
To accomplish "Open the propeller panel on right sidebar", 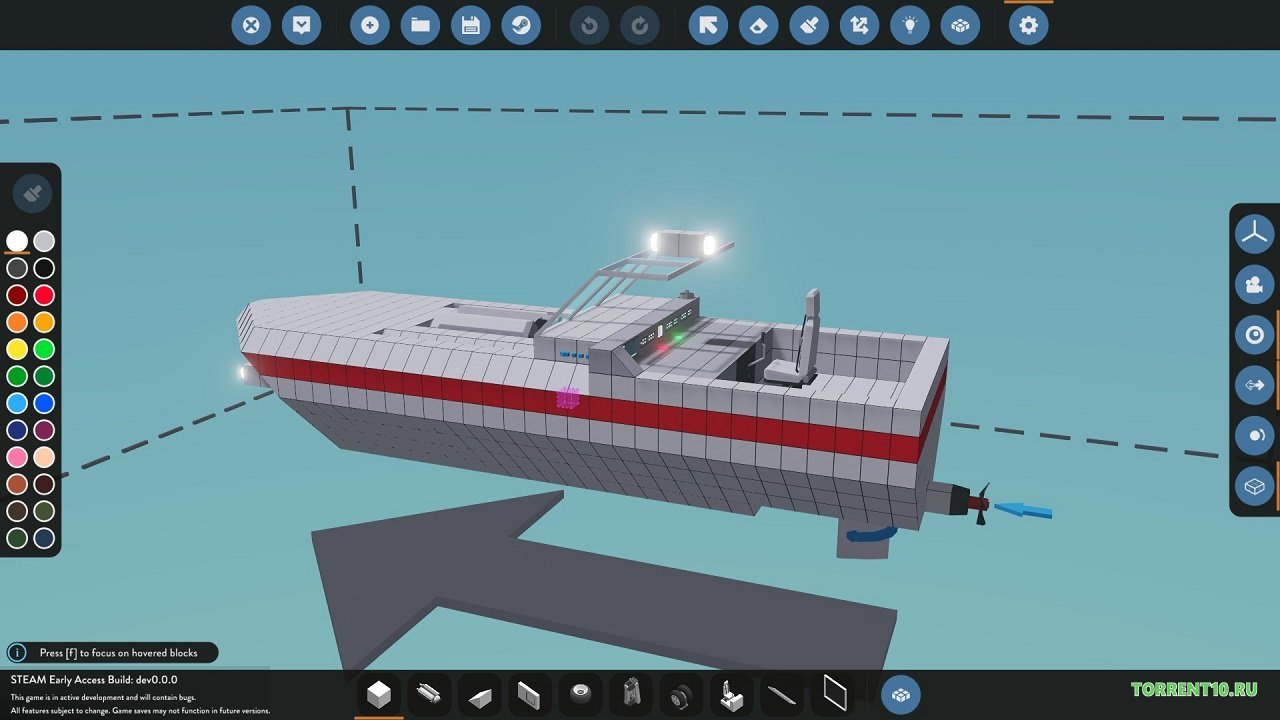I will click(x=1254, y=234).
